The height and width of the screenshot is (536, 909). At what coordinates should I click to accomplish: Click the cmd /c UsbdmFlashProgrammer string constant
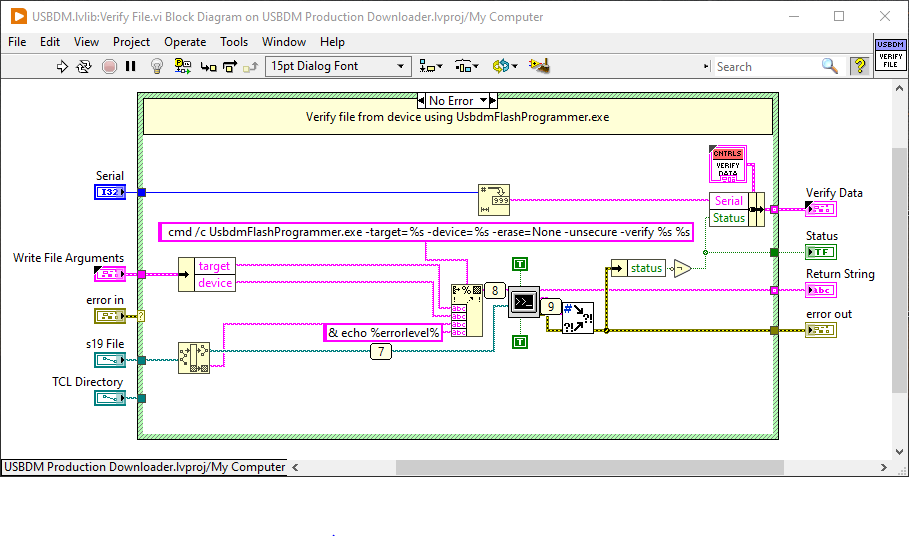426,232
